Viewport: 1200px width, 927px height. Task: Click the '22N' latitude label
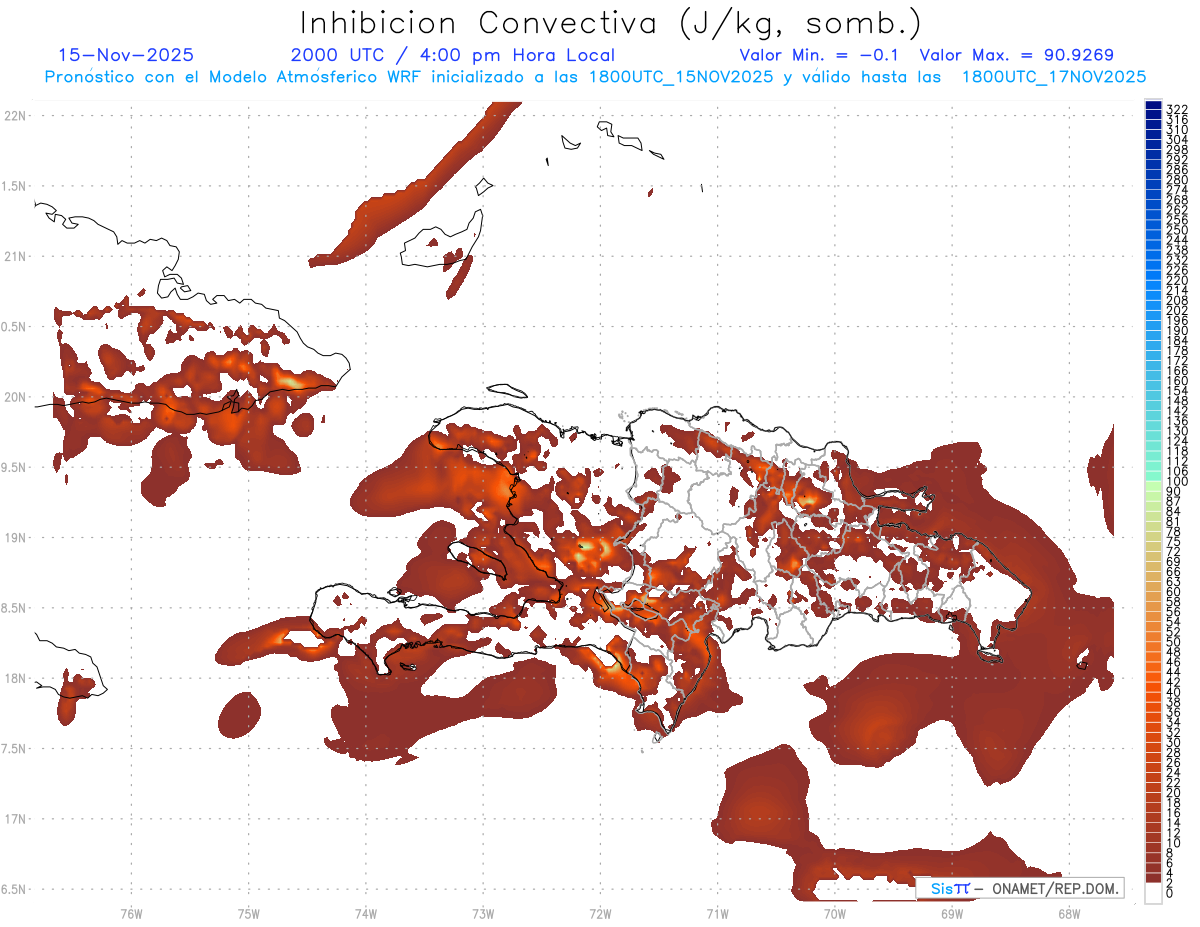(x=15, y=115)
